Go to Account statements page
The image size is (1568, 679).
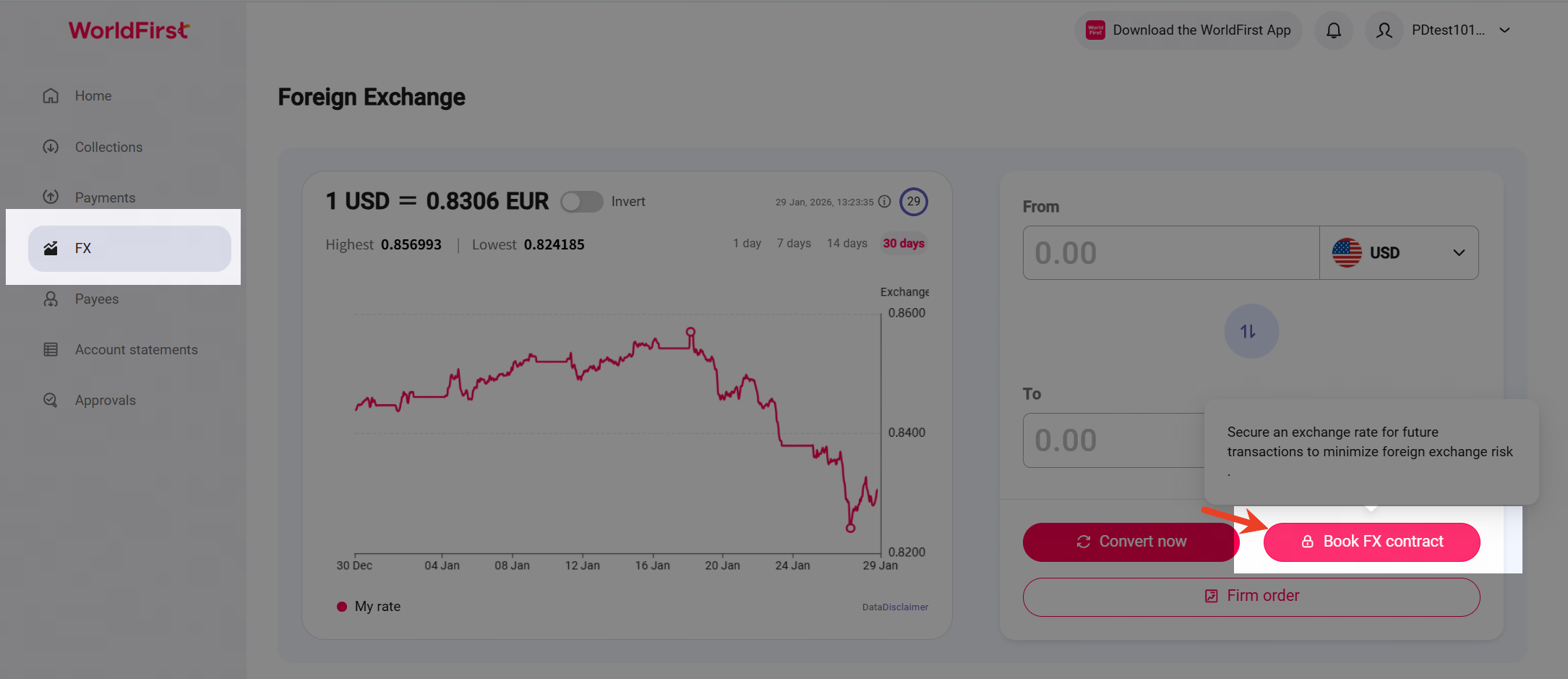pyautogui.click(x=136, y=349)
